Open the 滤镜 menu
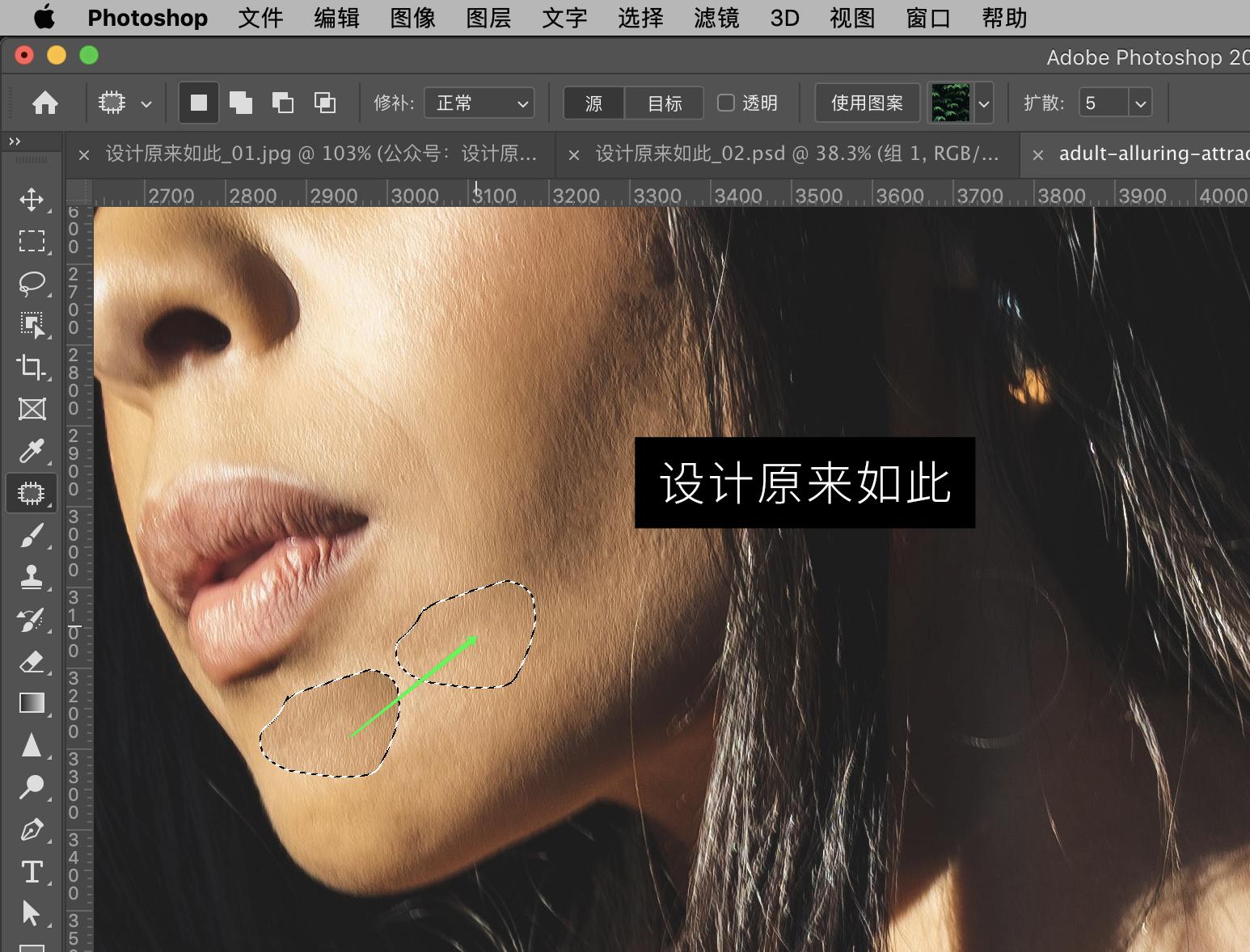Screen dimensions: 1250x952 pyautogui.click(x=715, y=18)
